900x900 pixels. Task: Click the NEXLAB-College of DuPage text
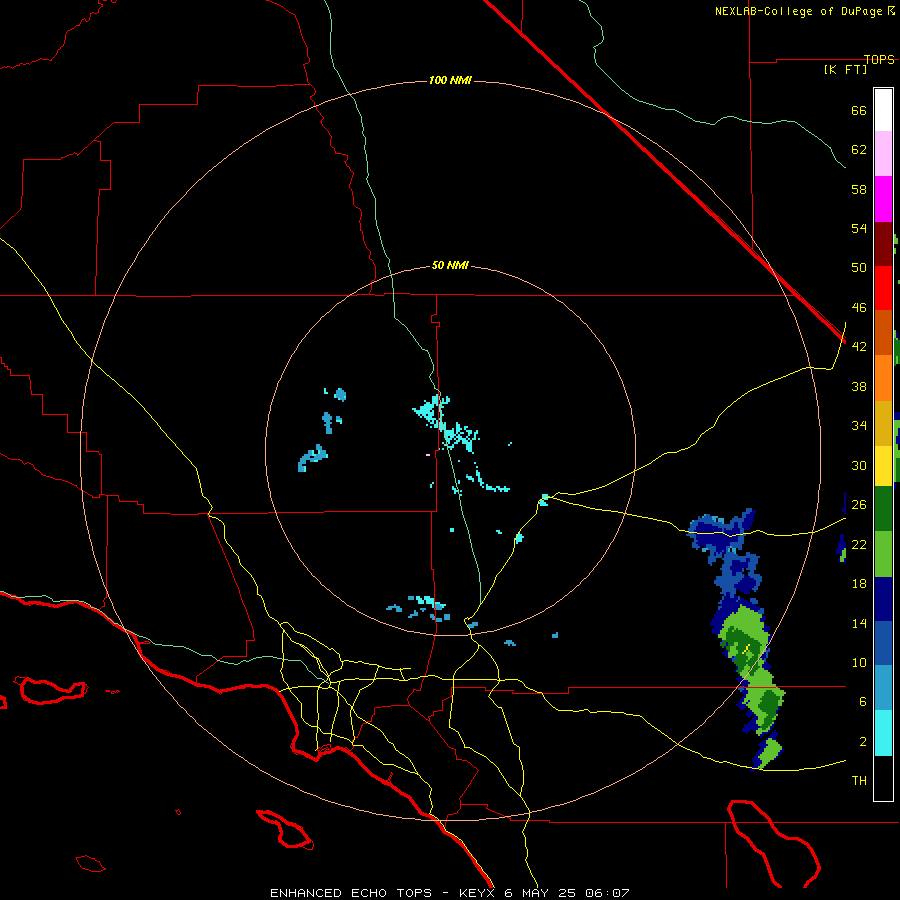point(800,11)
